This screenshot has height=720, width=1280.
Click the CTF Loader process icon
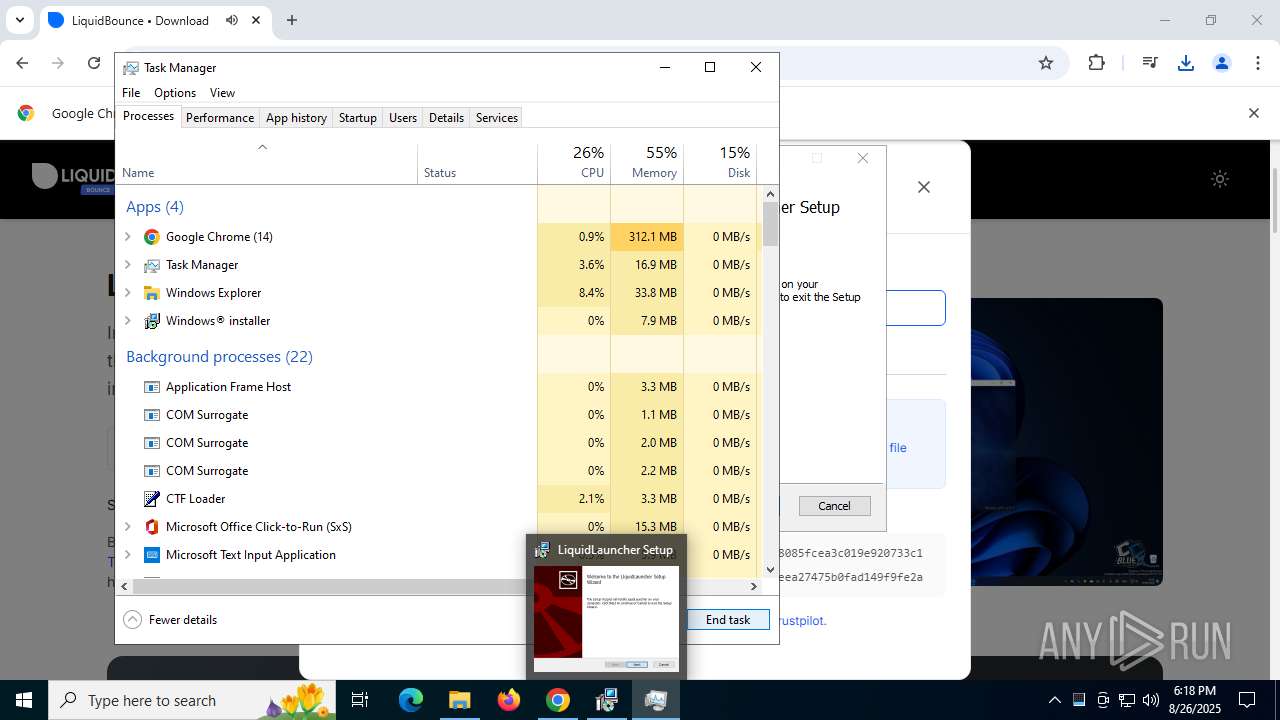(152, 499)
